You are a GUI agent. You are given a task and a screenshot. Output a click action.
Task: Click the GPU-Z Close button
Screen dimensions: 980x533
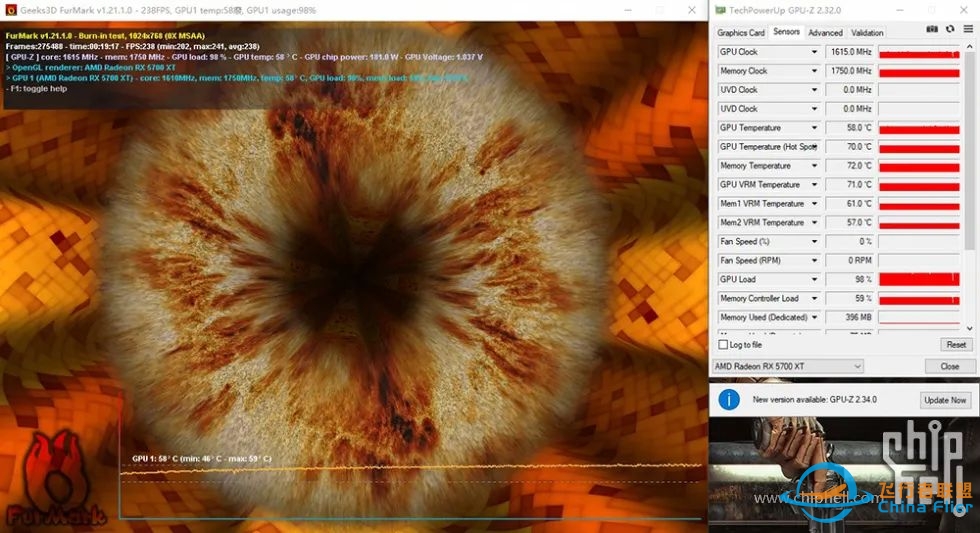(949, 366)
